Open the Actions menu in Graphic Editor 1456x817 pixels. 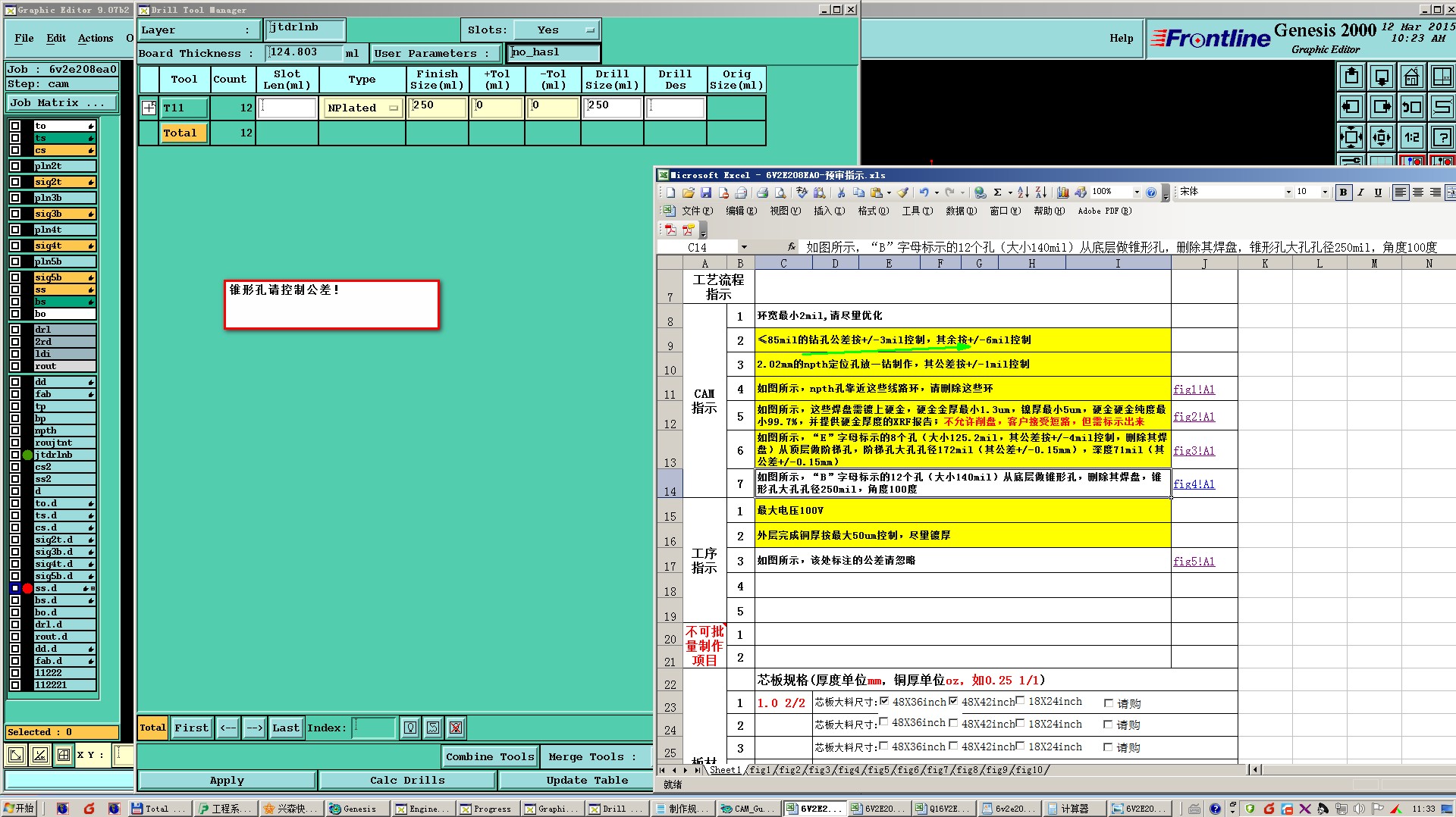point(96,38)
